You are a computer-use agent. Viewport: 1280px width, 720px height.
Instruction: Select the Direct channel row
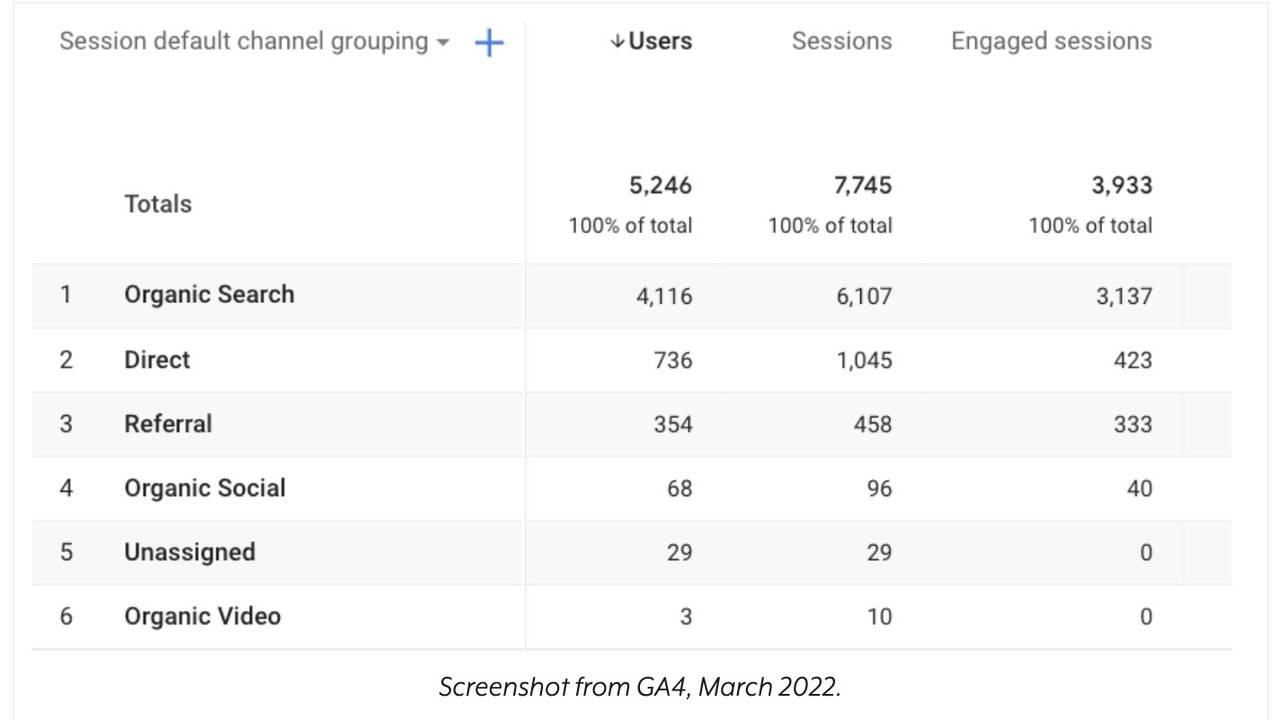coord(157,359)
